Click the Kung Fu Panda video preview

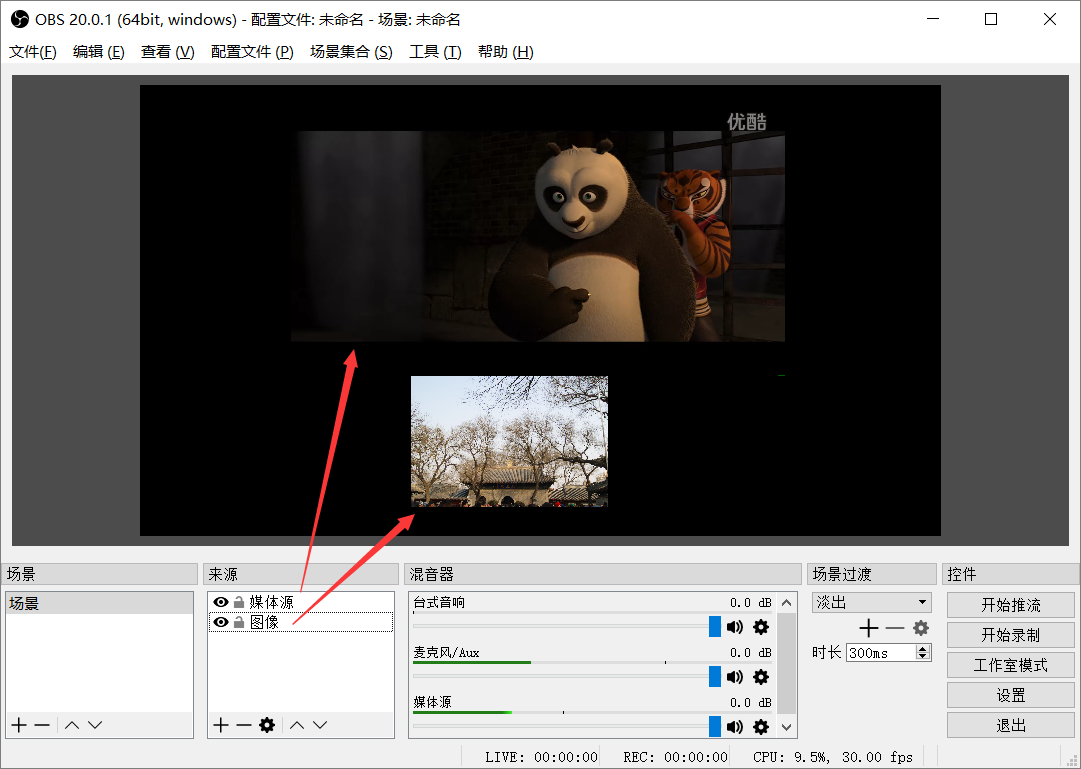[538, 236]
